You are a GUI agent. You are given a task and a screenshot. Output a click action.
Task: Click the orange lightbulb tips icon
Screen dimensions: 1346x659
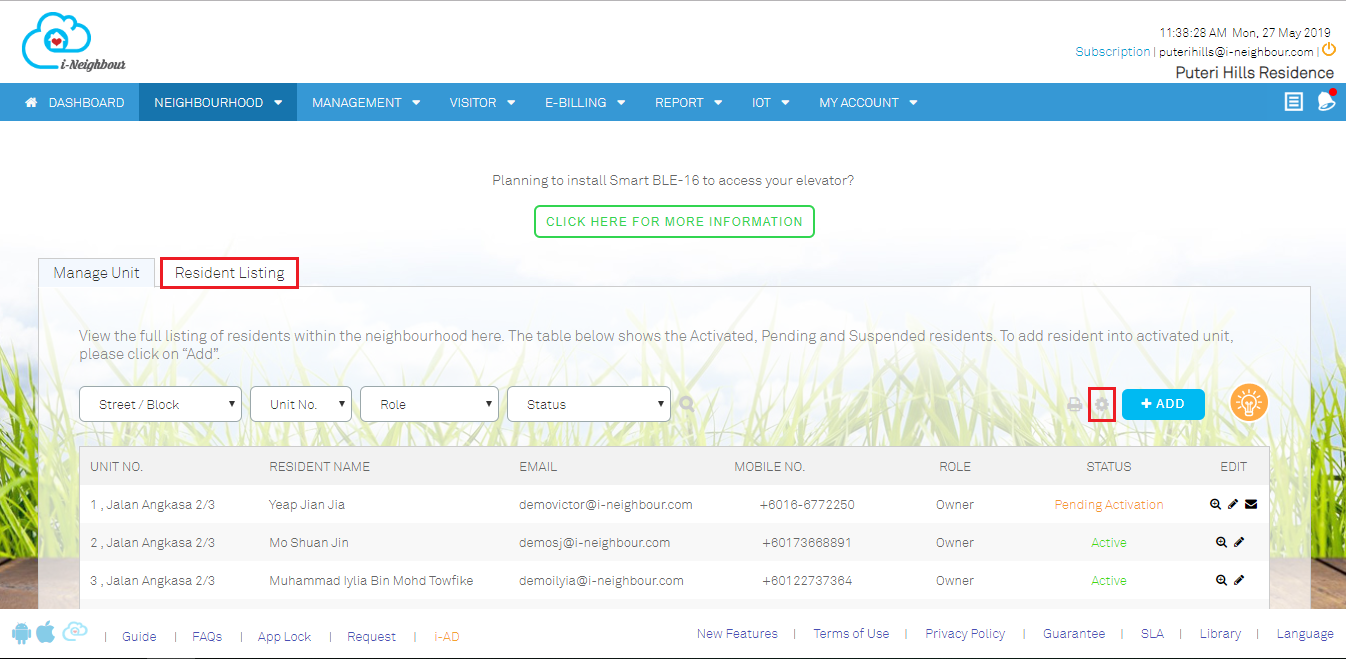coord(1249,403)
